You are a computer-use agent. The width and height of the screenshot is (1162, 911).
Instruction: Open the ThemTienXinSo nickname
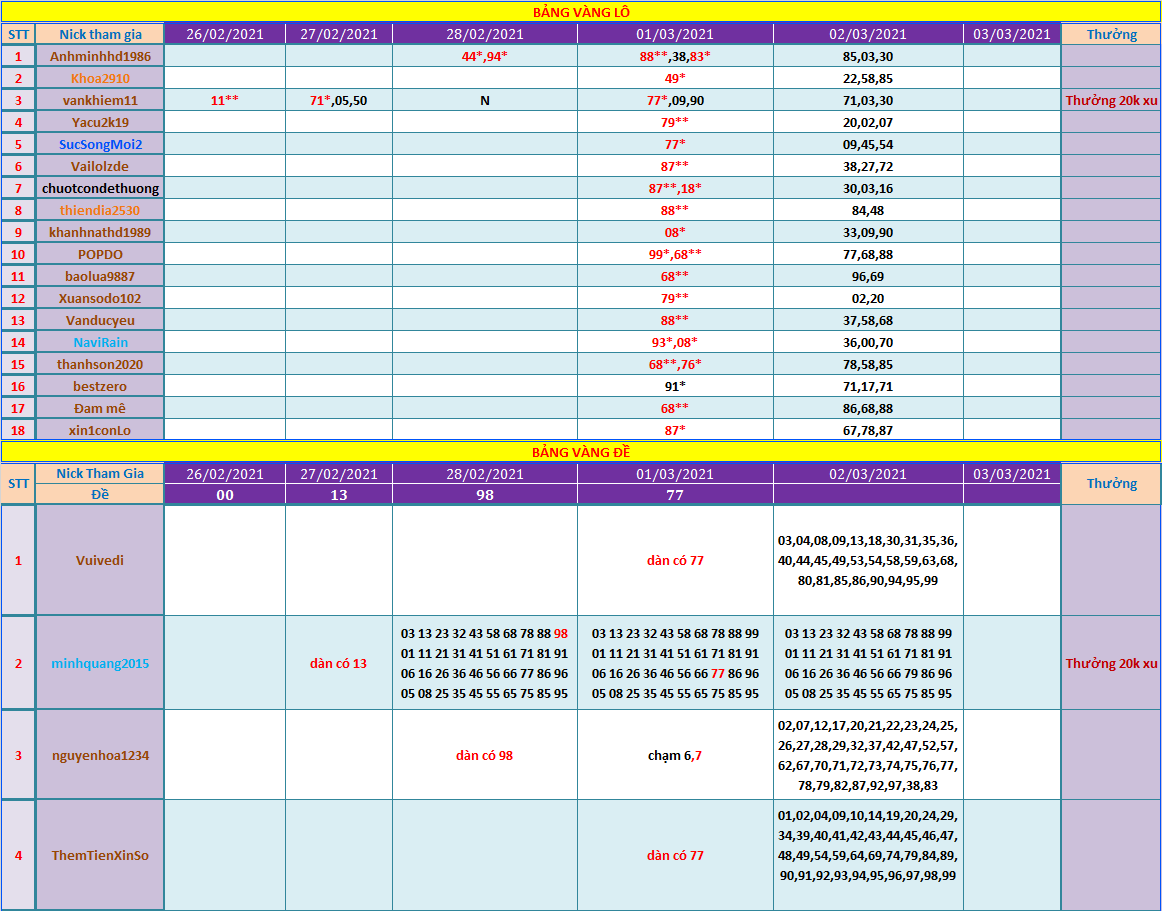[100, 855]
